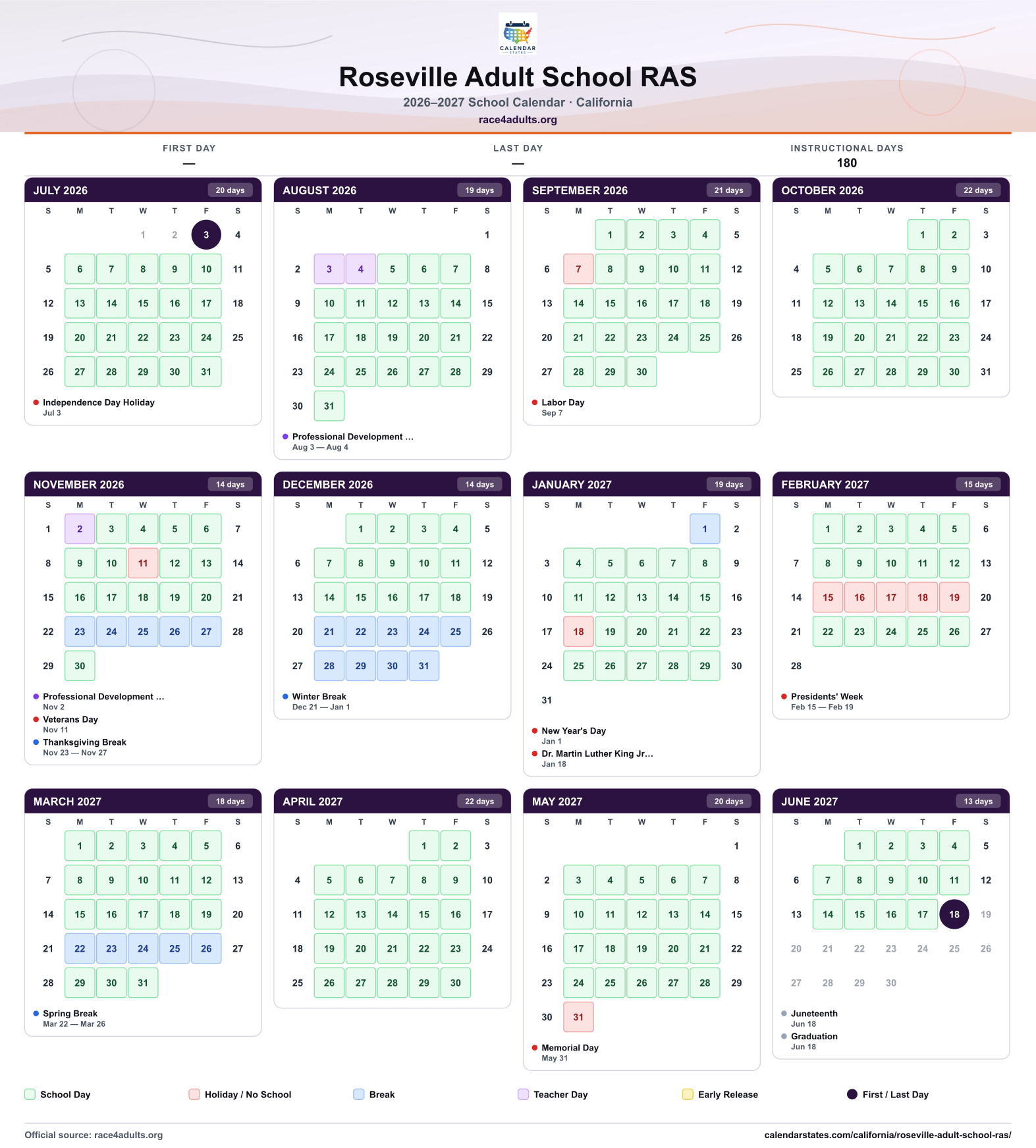Open the race4adults.org link under the title

[518, 120]
